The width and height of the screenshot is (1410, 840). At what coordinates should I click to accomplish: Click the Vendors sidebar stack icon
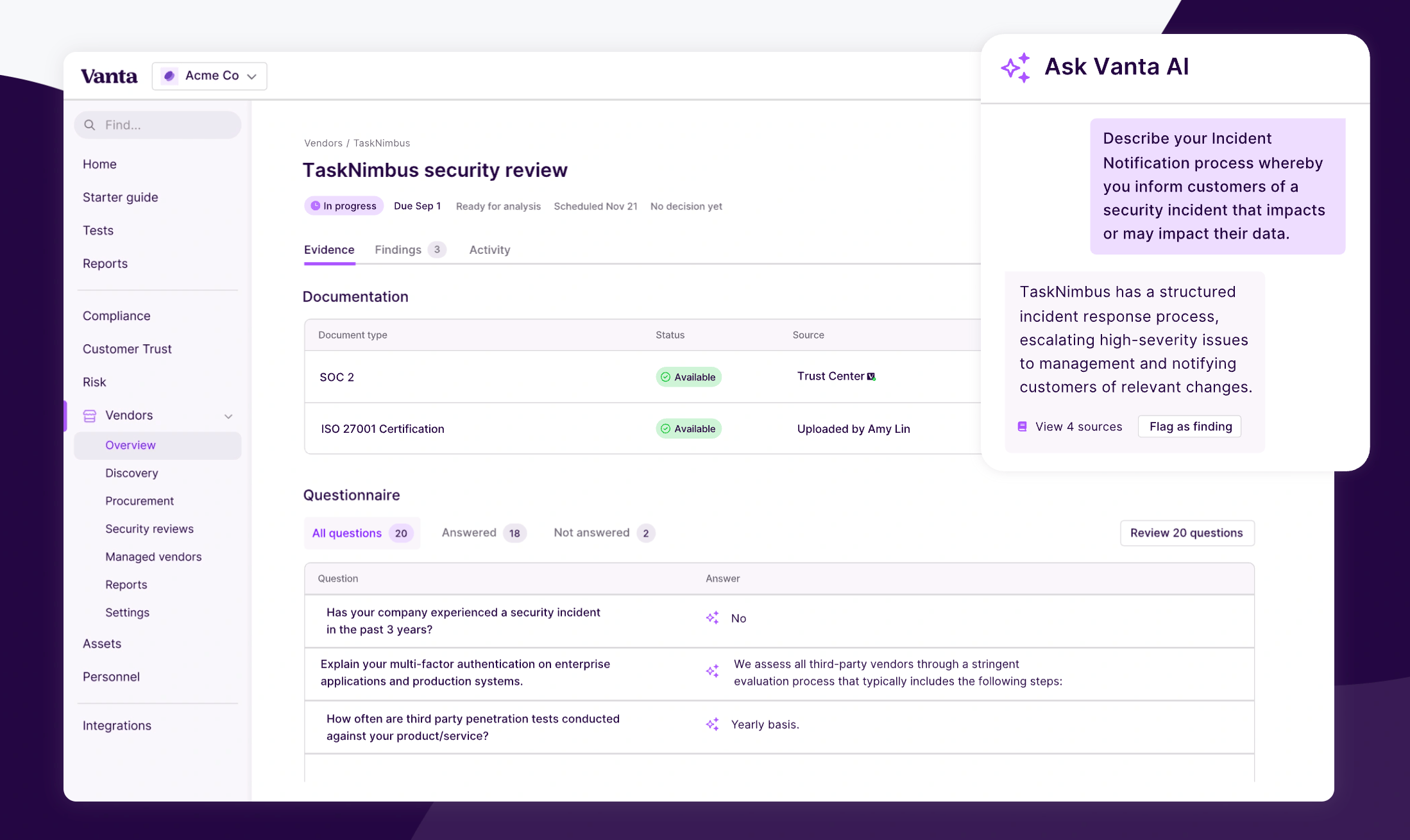[x=90, y=416]
